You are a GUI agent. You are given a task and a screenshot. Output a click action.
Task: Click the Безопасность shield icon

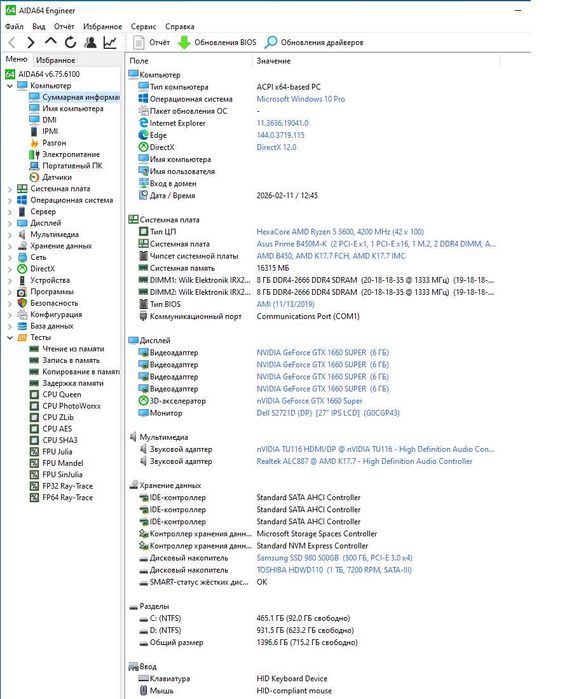click(22, 303)
